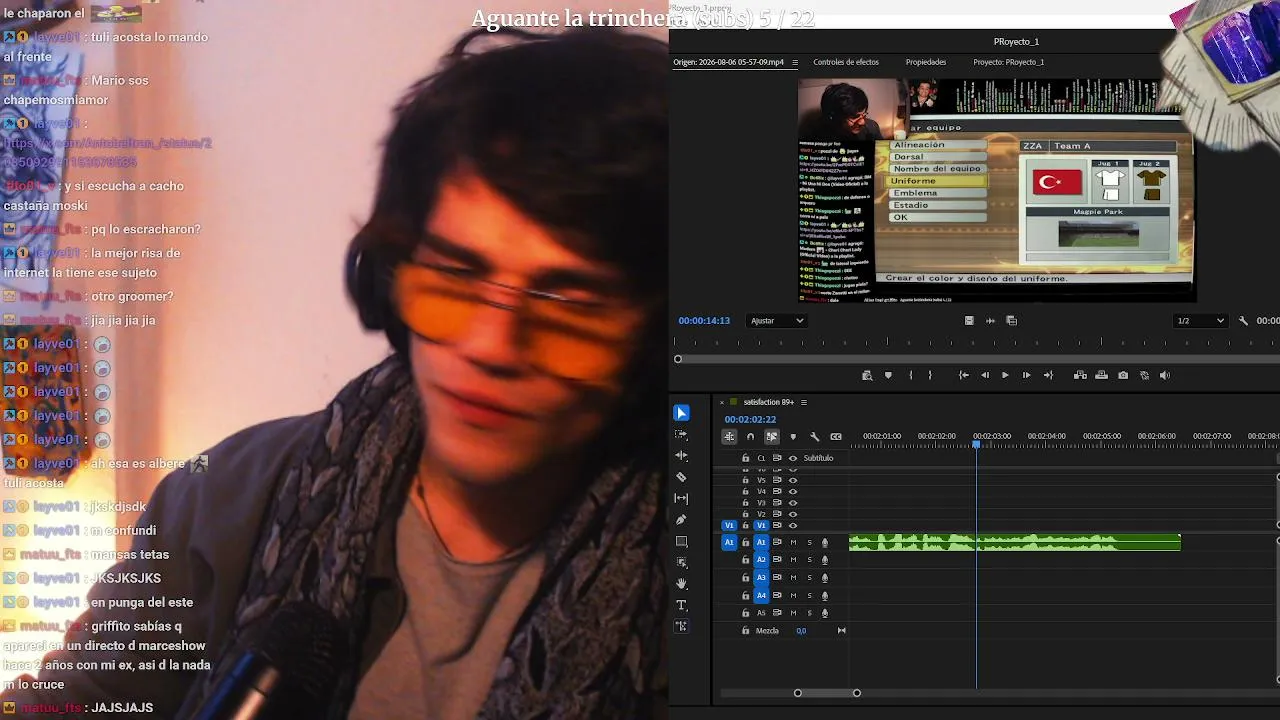Select the Origen source clip tab
The image size is (1280, 720).
click(x=729, y=62)
